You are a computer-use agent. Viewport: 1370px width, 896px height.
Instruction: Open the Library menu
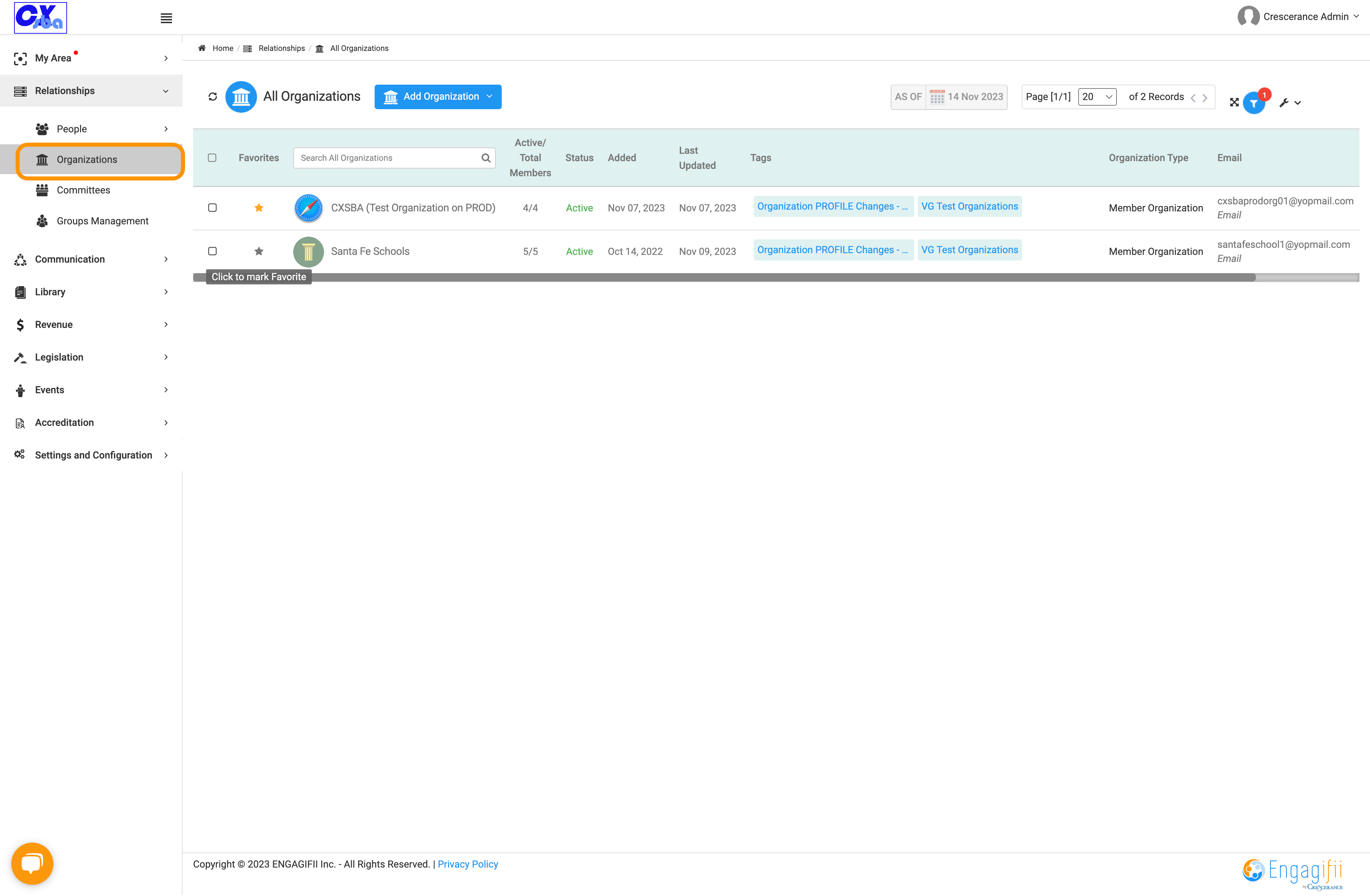point(92,292)
